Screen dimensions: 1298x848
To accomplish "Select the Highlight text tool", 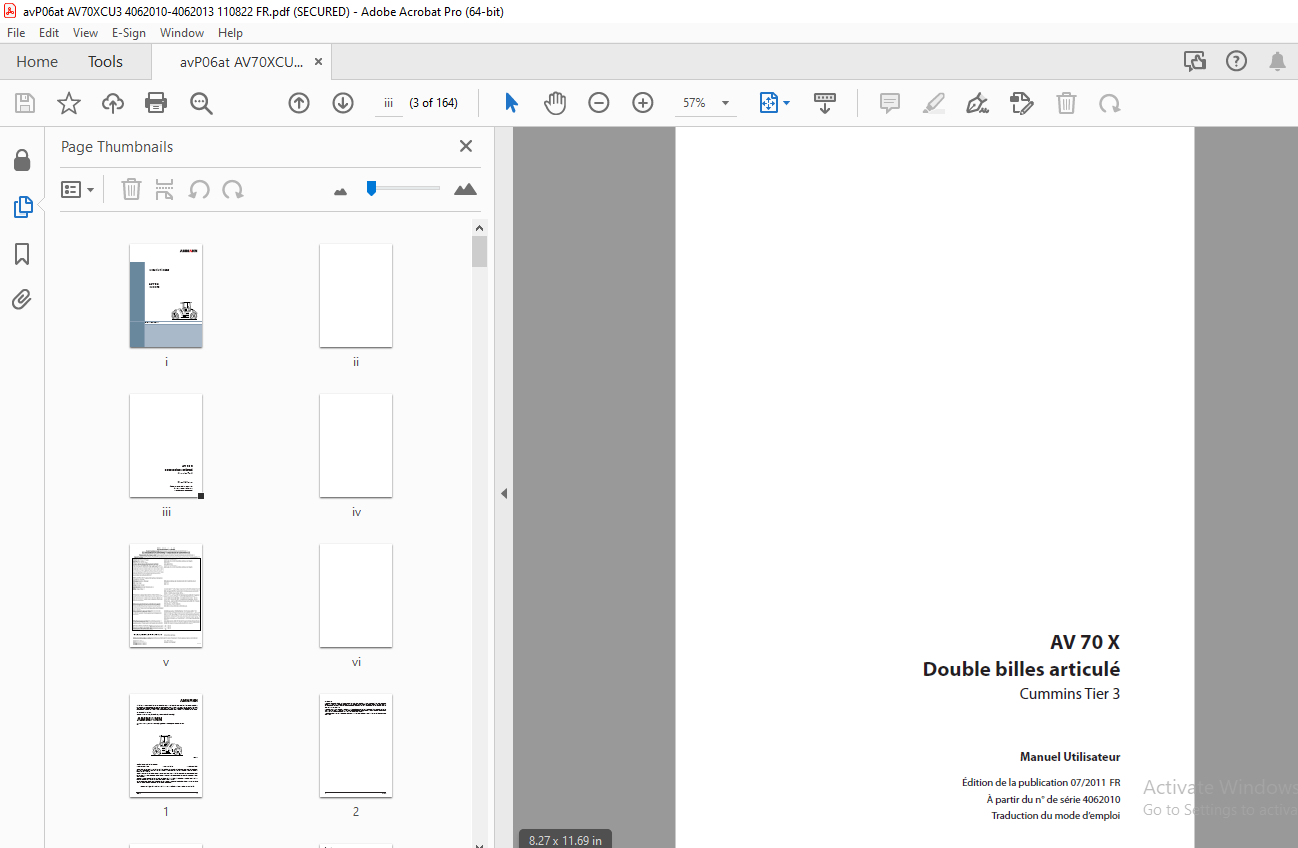I will tap(934, 103).
